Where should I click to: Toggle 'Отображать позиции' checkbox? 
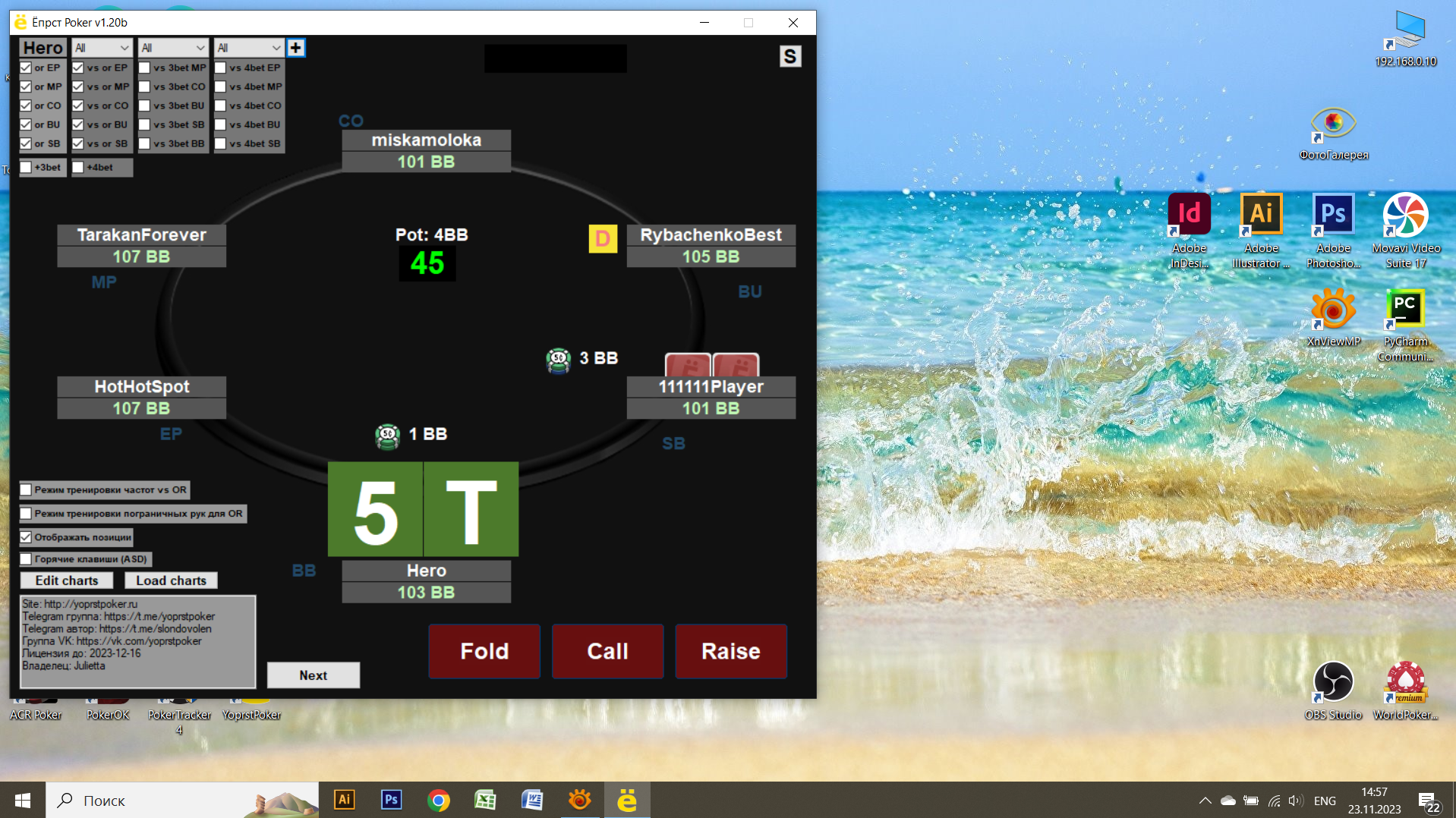[x=26, y=537]
